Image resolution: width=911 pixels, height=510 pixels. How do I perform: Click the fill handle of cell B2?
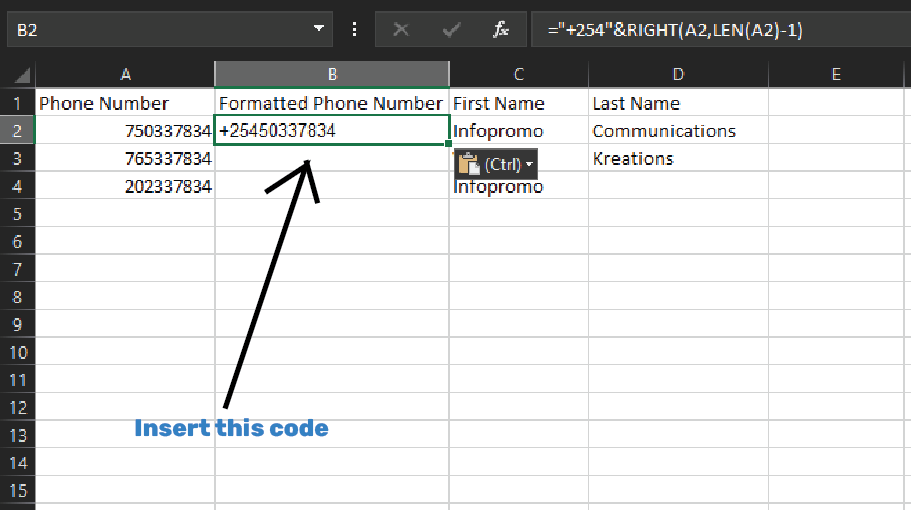(449, 143)
